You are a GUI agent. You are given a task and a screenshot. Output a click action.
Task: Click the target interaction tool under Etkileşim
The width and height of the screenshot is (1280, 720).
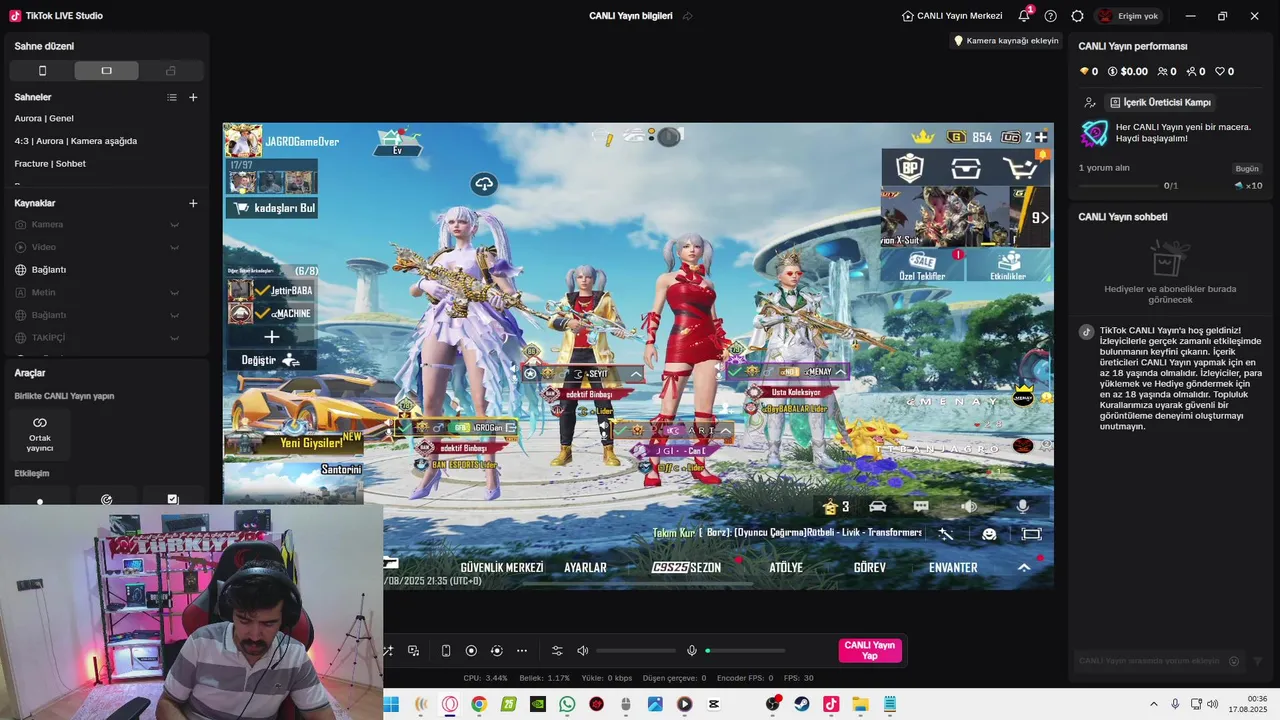[106, 499]
